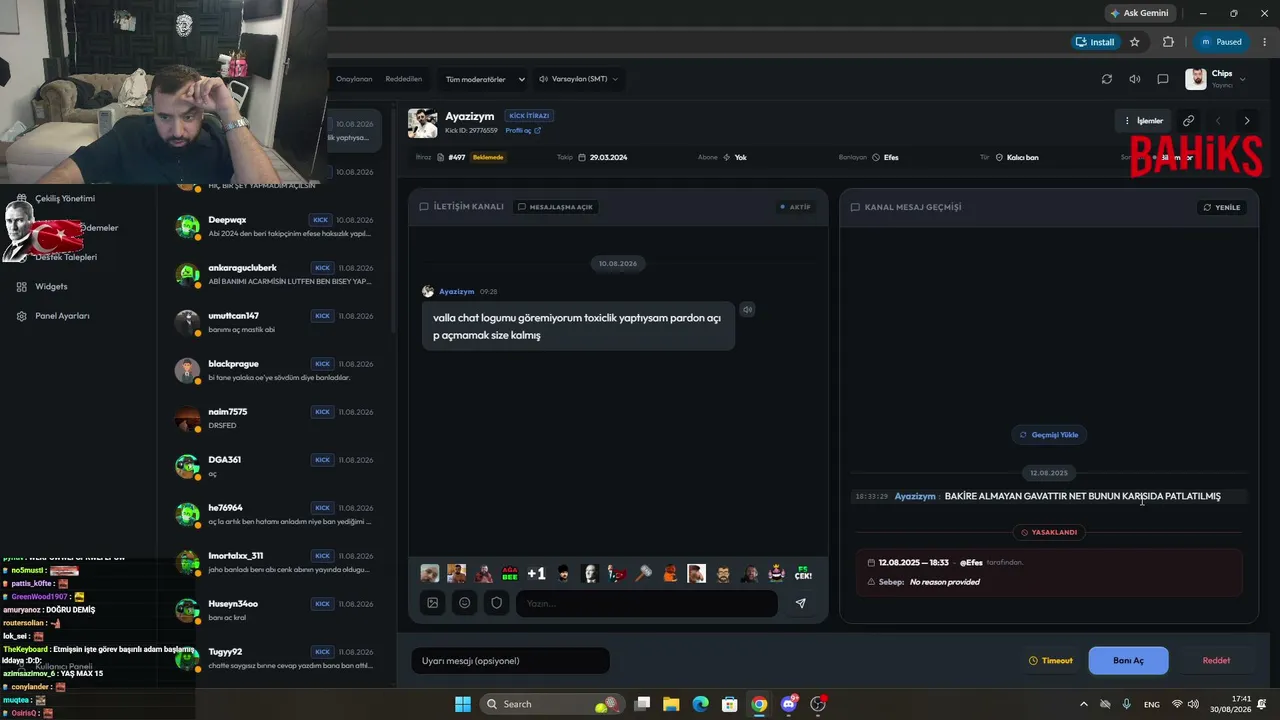Click the Yenile refresh button
The width and height of the screenshot is (1280, 720).
[x=1222, y=207]
